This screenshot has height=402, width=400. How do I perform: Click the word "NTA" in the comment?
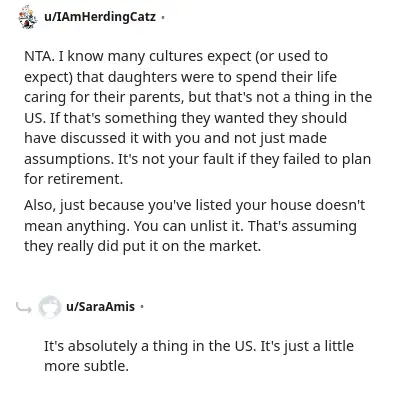point(37,56)
